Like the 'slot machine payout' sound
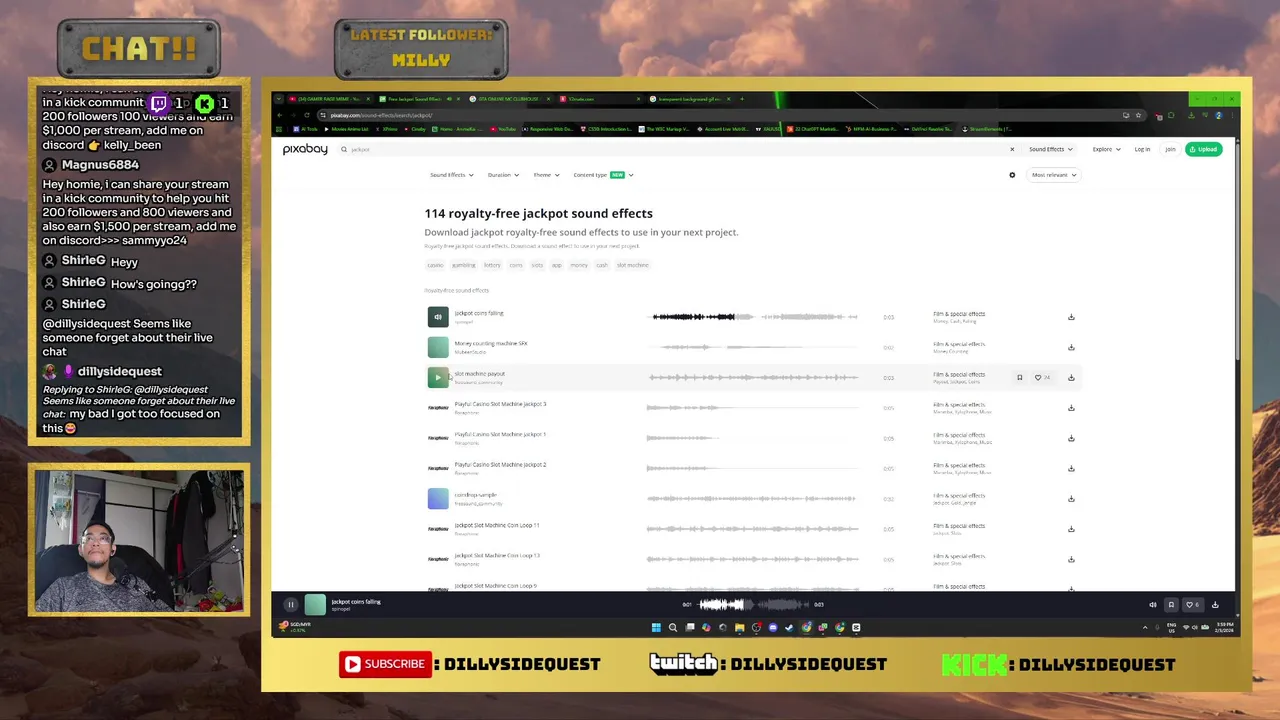This screenshot has height=720, width=1280. (1042, 377)
